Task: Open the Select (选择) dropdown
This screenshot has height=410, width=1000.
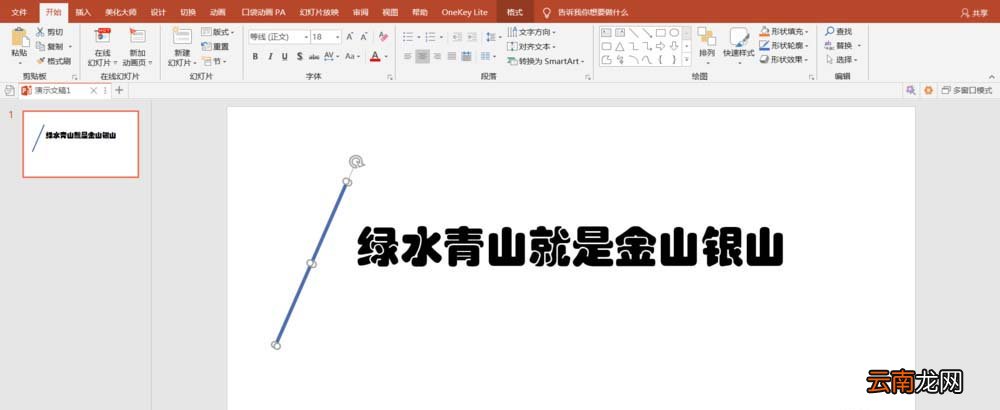Action: click(842, 60)
